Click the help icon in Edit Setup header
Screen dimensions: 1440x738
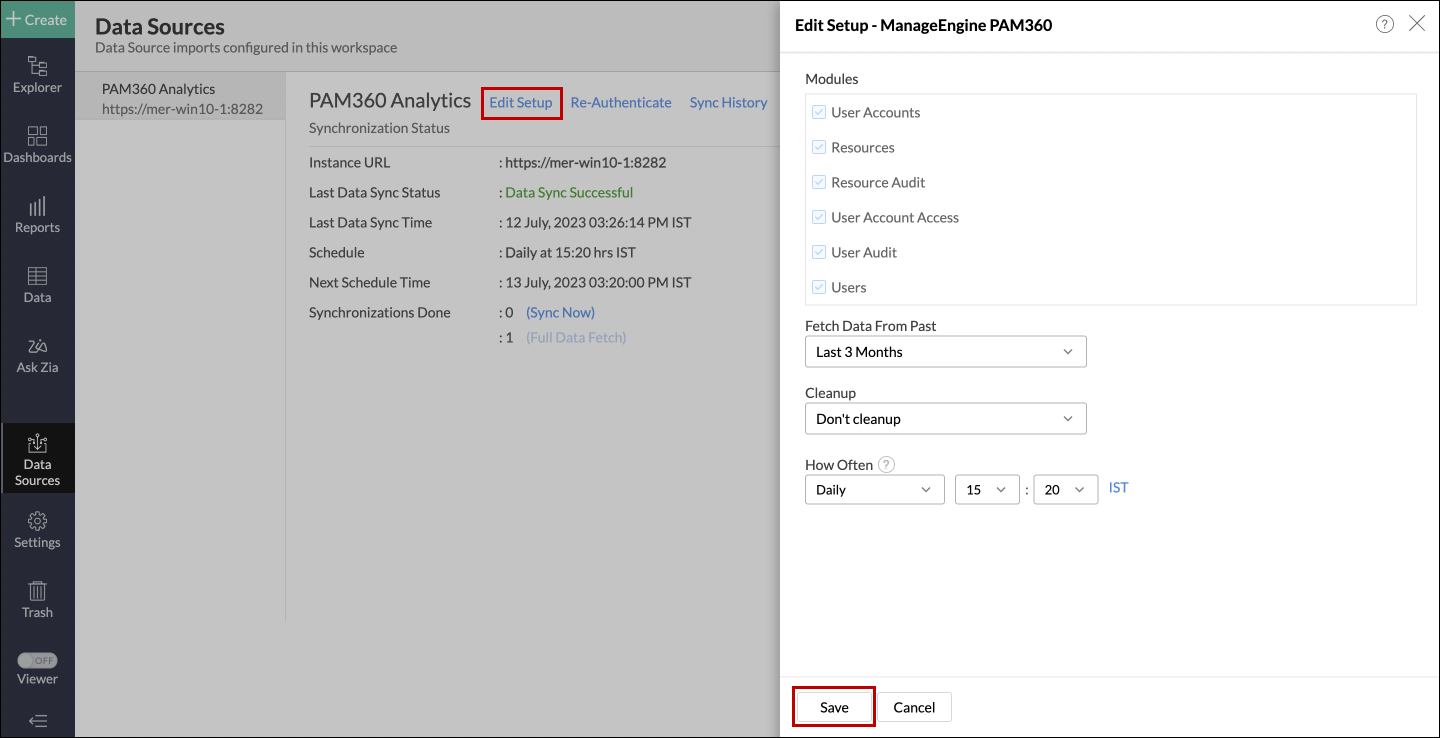(x=1385, y=25)
